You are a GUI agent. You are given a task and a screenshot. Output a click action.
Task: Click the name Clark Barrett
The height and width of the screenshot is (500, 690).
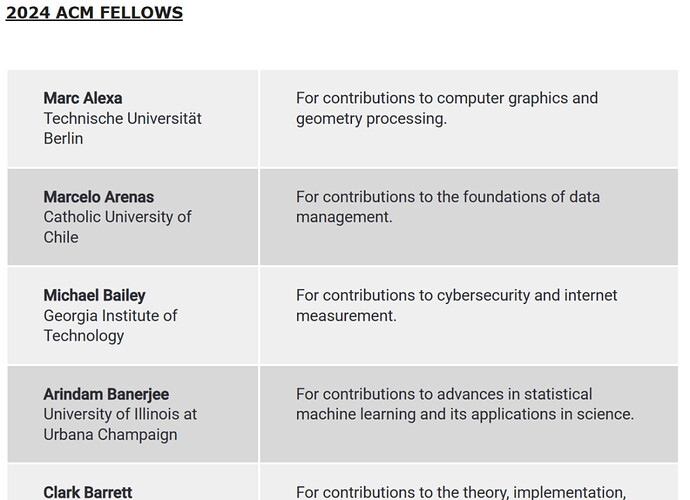88,492
